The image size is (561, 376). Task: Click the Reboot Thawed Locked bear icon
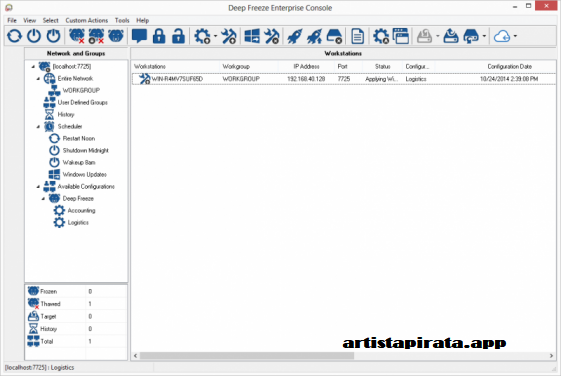tap(96, 36)
